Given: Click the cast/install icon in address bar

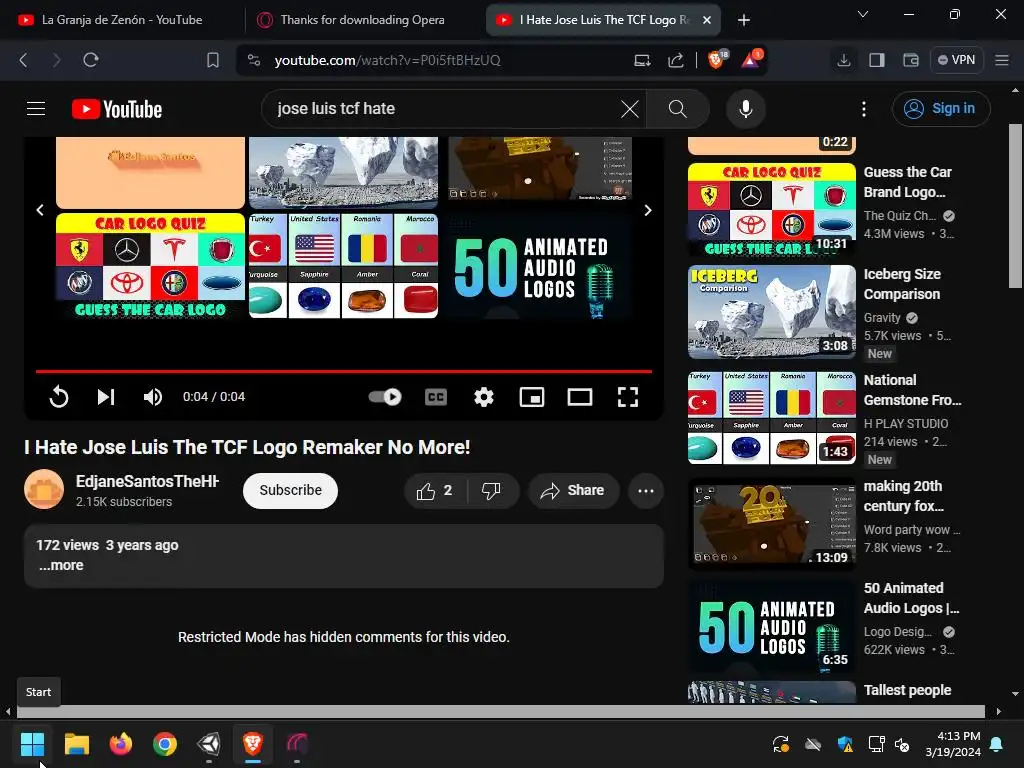Looking at the screenshot, I should (642, 60).
